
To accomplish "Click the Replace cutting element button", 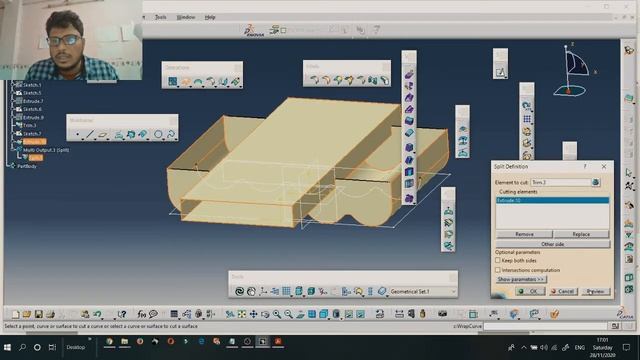I will [581, 234].
